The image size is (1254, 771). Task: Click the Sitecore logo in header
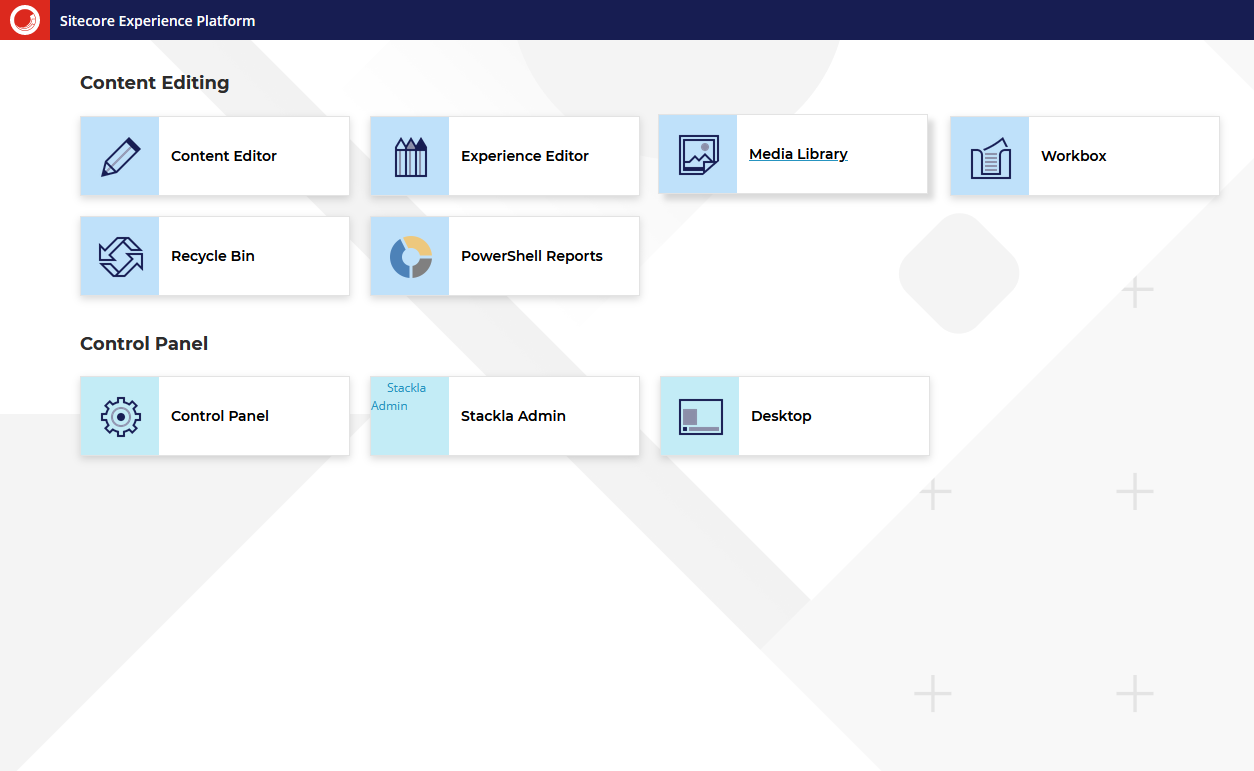24,20
